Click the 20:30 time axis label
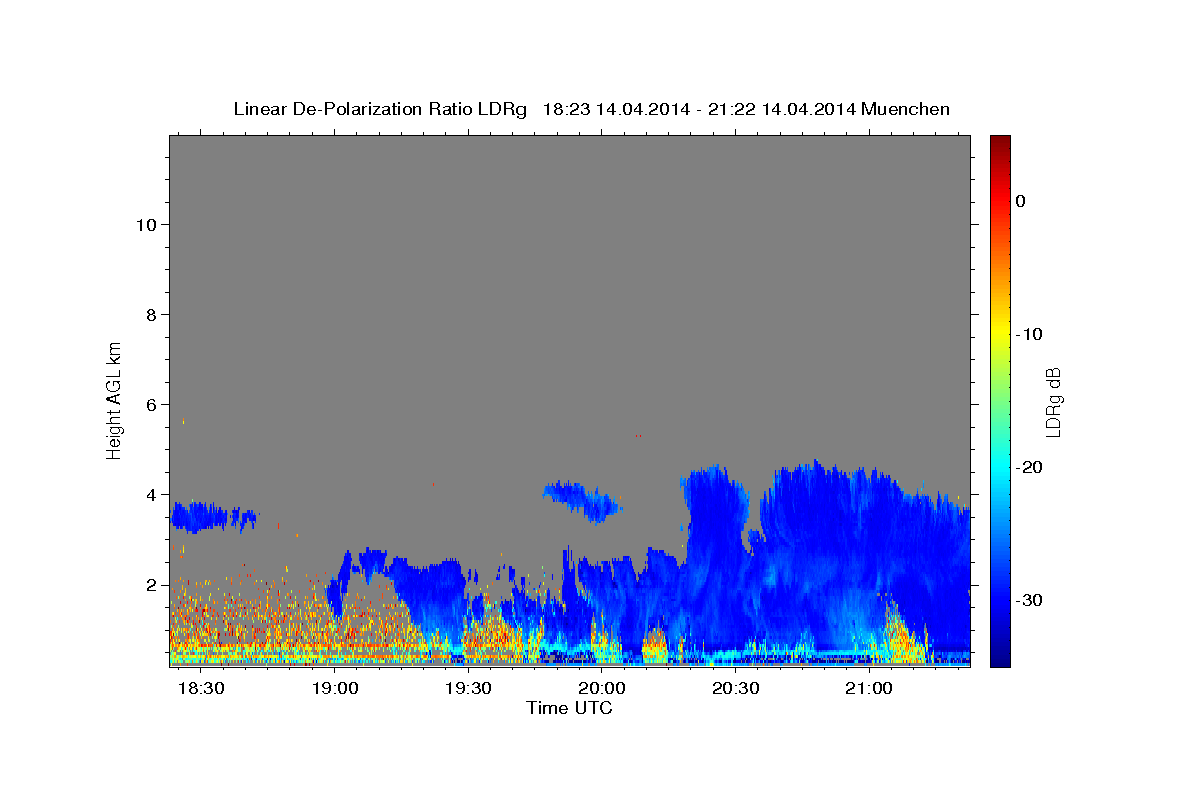This screenshot has height=800, width=1200. point(736,689)
